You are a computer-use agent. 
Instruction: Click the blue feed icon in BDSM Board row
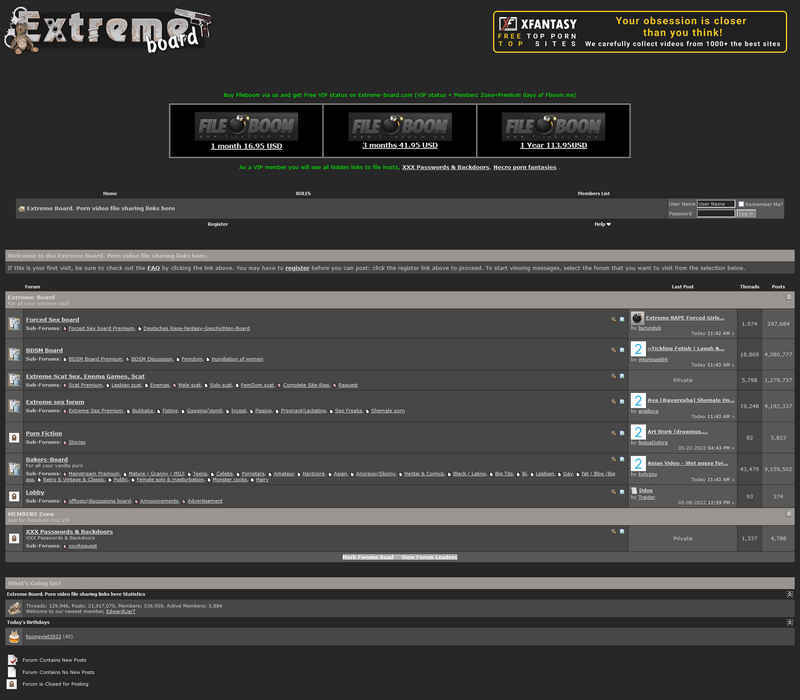[x=622, y=350]
